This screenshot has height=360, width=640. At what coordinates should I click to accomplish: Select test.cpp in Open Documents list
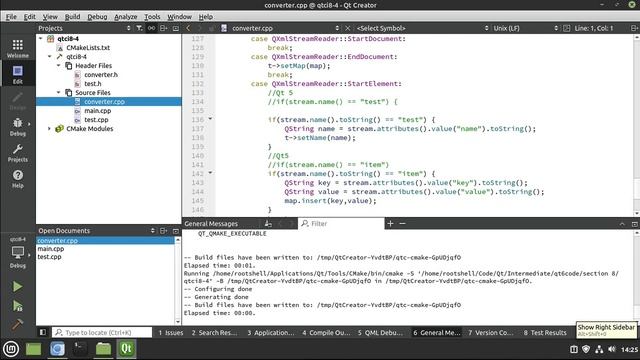pos(49,257)
